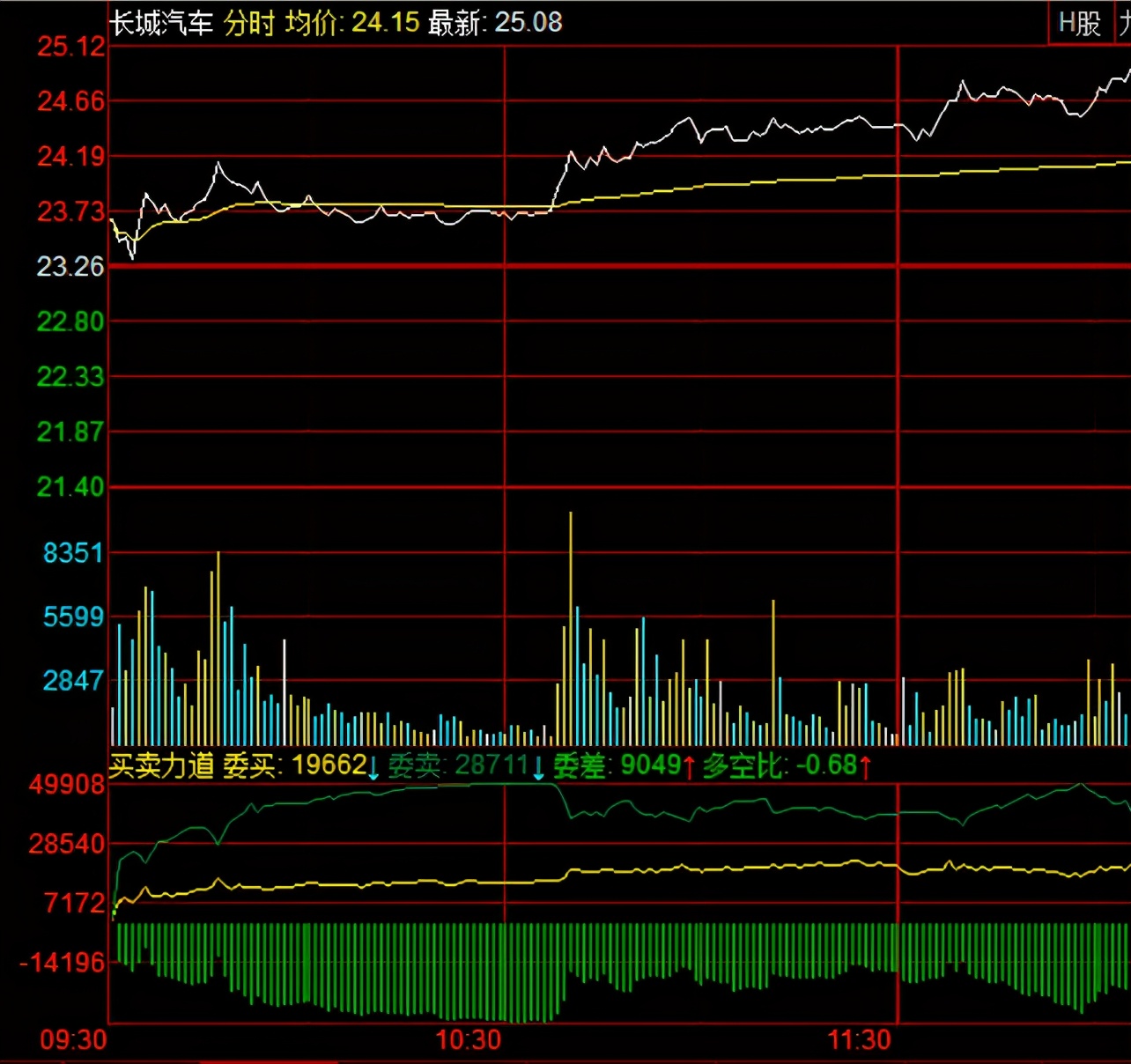Click the 买卖力道 indicator title
The image size is (1131, 1064).
coord(161,765)
